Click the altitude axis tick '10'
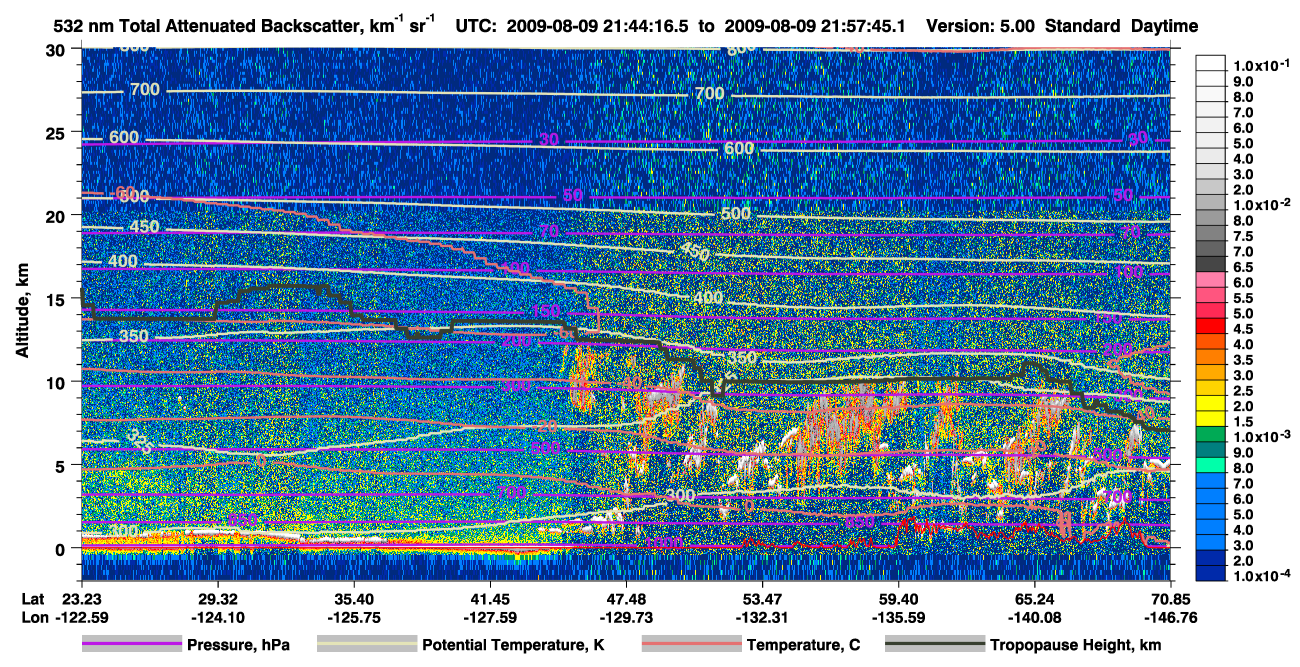This screenshot has width=1300, height=667. pyautogui.click(x=57, y=381)
